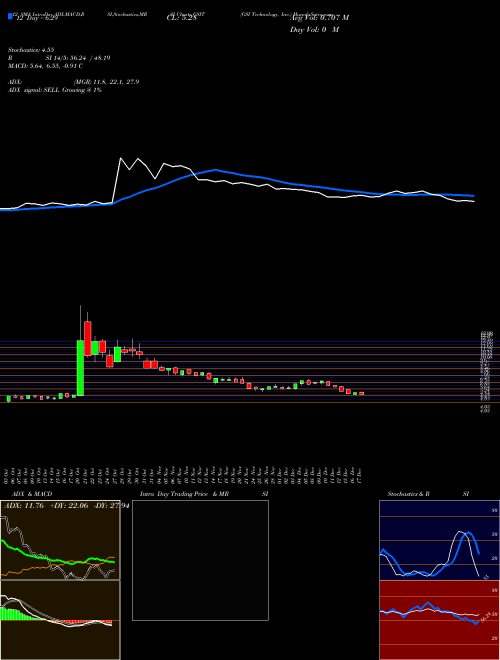
Task: Click the ADX (MGR) 11.8, 22.1, 27.9 line
Action: coord(74,82)
